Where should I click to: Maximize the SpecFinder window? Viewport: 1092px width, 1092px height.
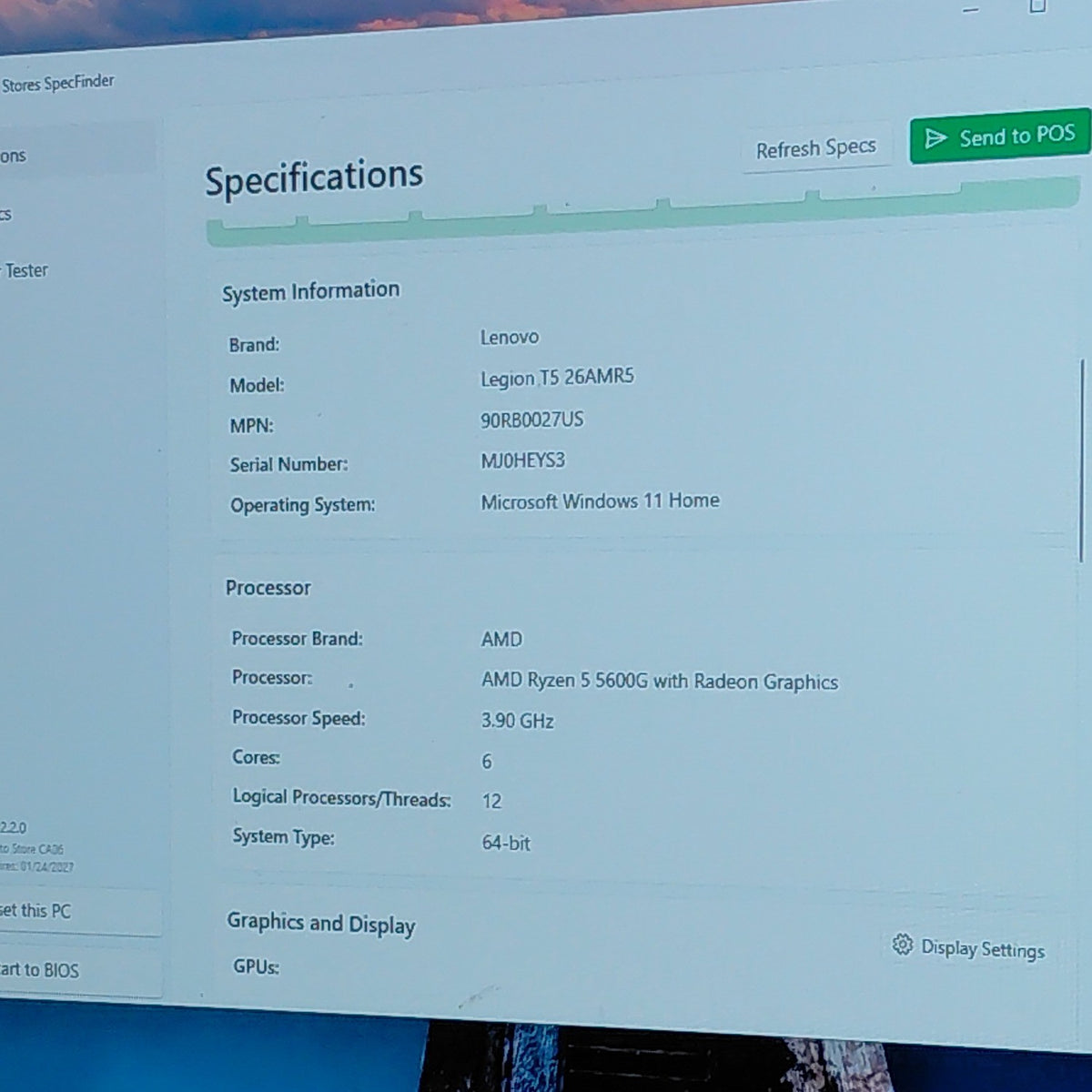1037,6
